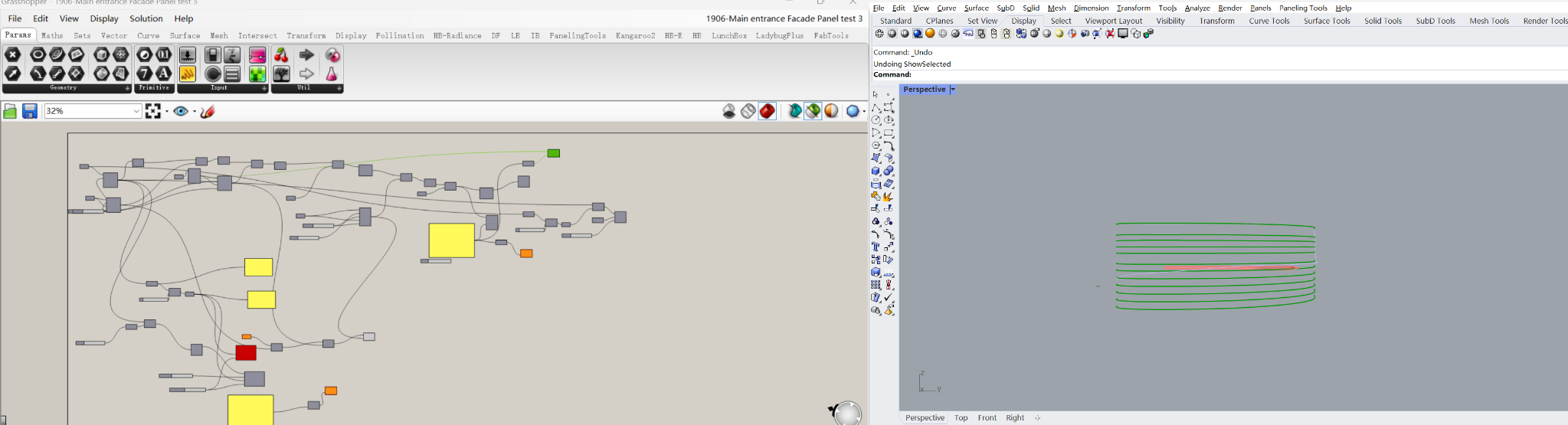The image size is (1568, 425).
Task: Disable Grasshopper preview geometry
Action: click(729, 111)
